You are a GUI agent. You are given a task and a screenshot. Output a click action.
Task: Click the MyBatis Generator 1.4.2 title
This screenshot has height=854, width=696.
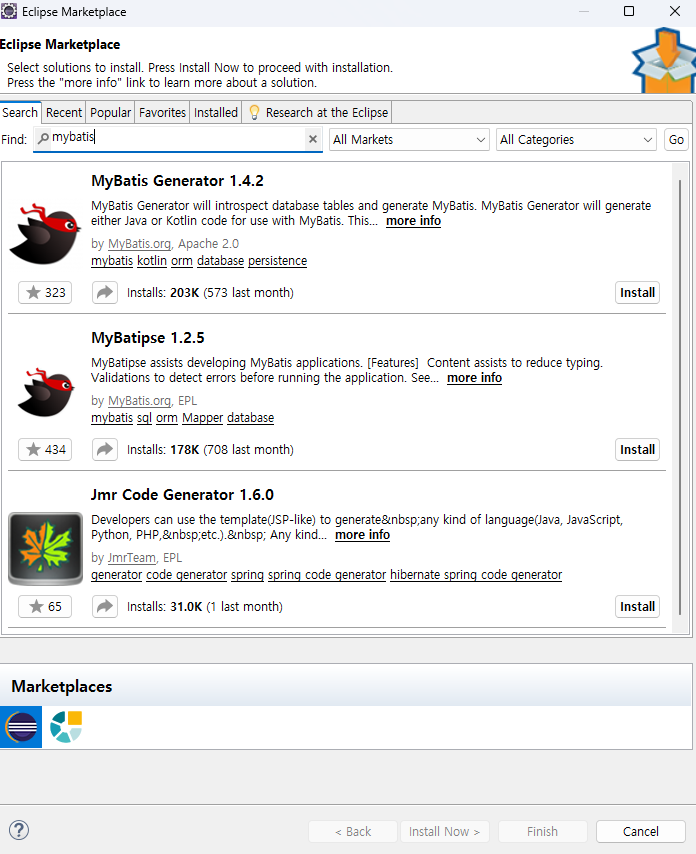(x=177, y=180)
